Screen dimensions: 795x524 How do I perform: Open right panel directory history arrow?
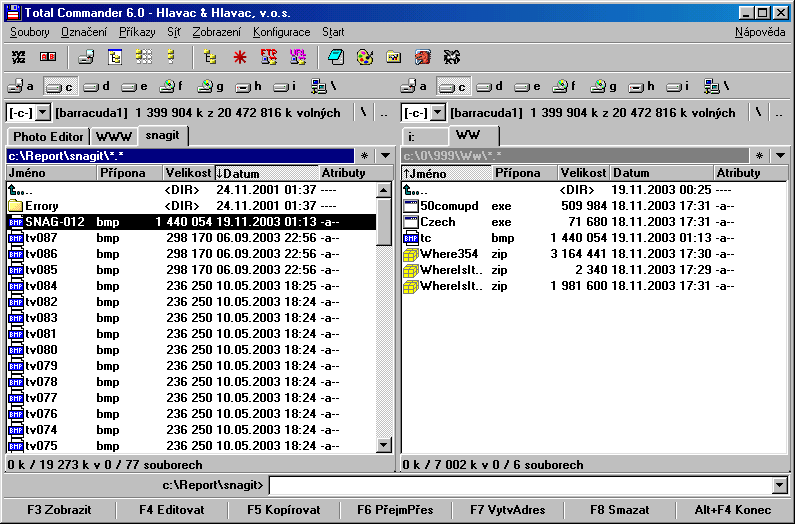click(780, 156)
